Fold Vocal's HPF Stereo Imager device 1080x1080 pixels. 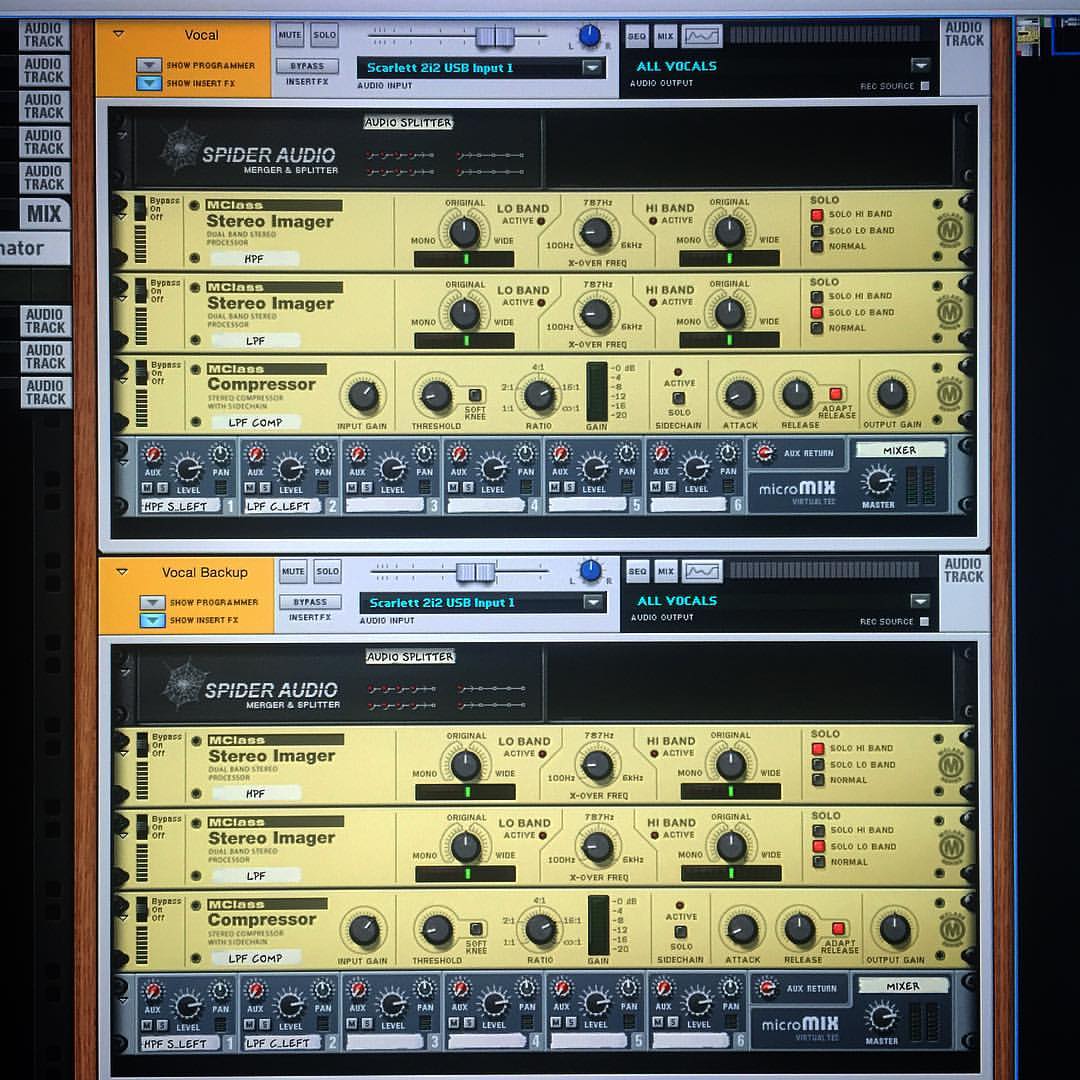(122, 217)
